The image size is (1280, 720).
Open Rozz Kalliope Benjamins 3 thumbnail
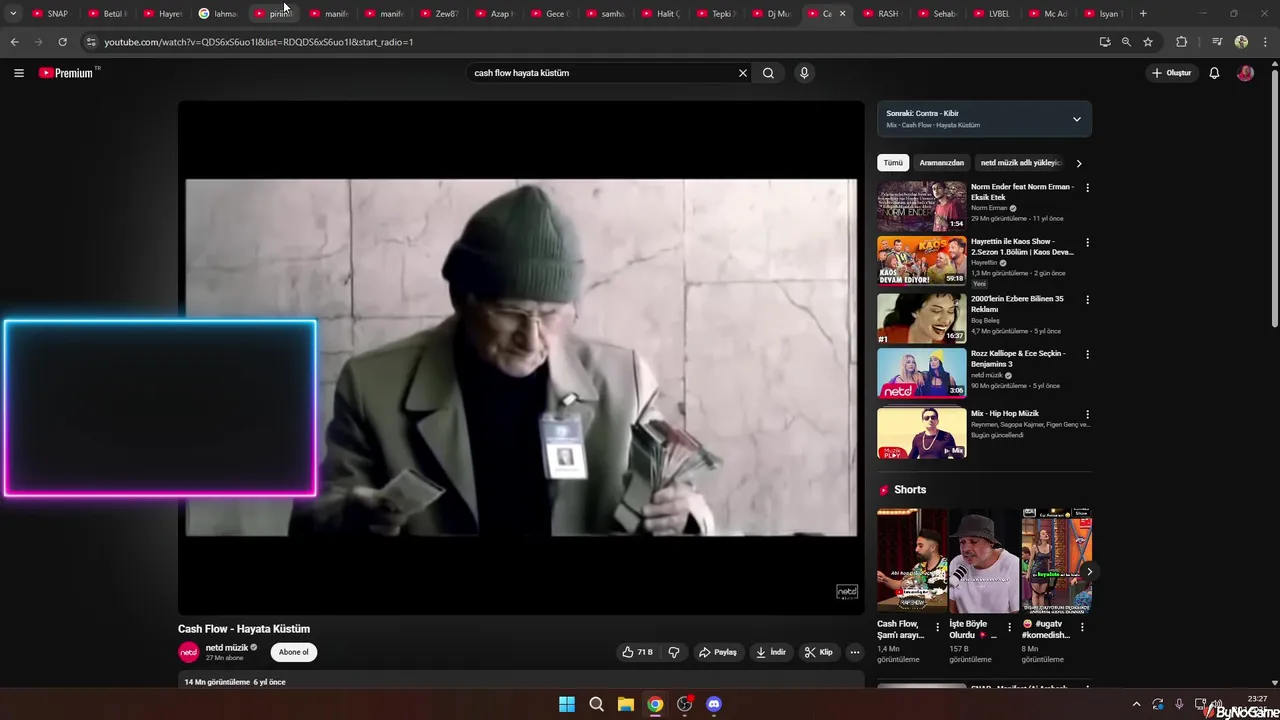(922, 372)
